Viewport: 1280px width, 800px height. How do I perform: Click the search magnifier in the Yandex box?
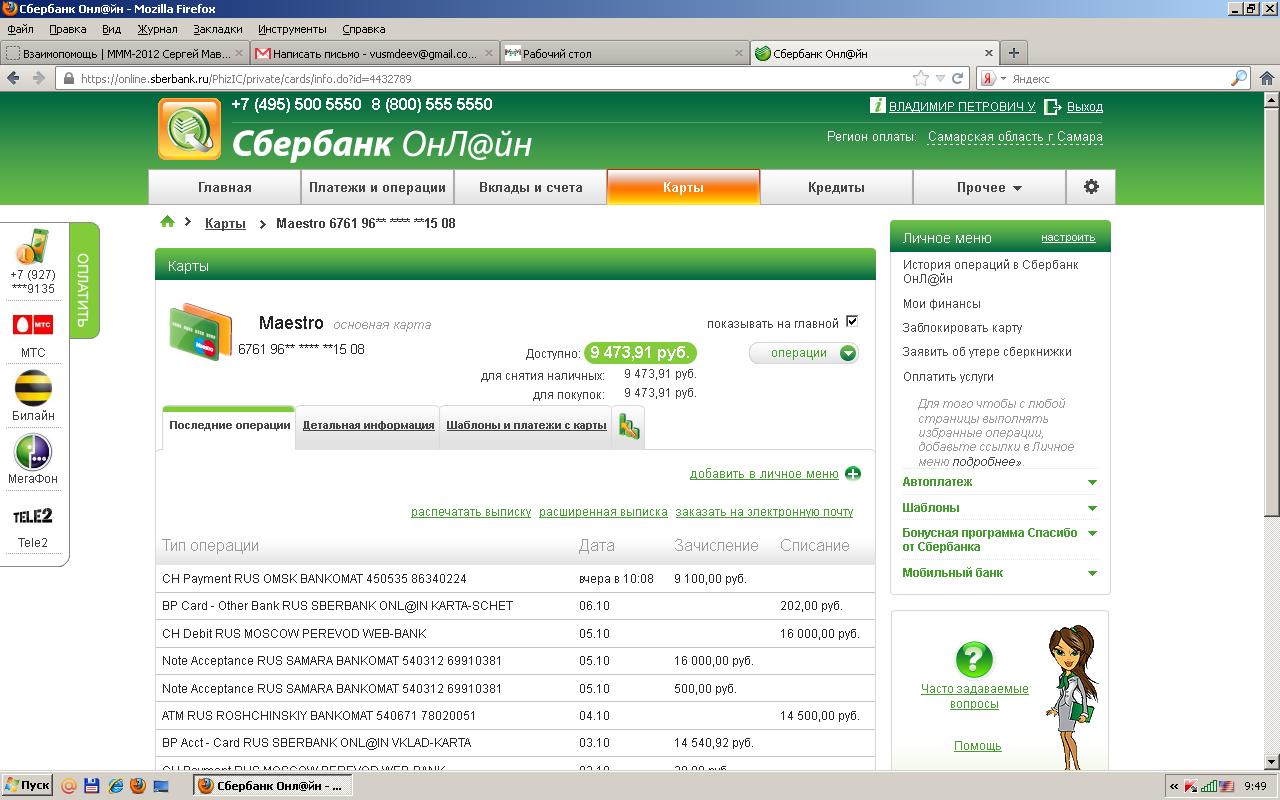(1239, 78)
